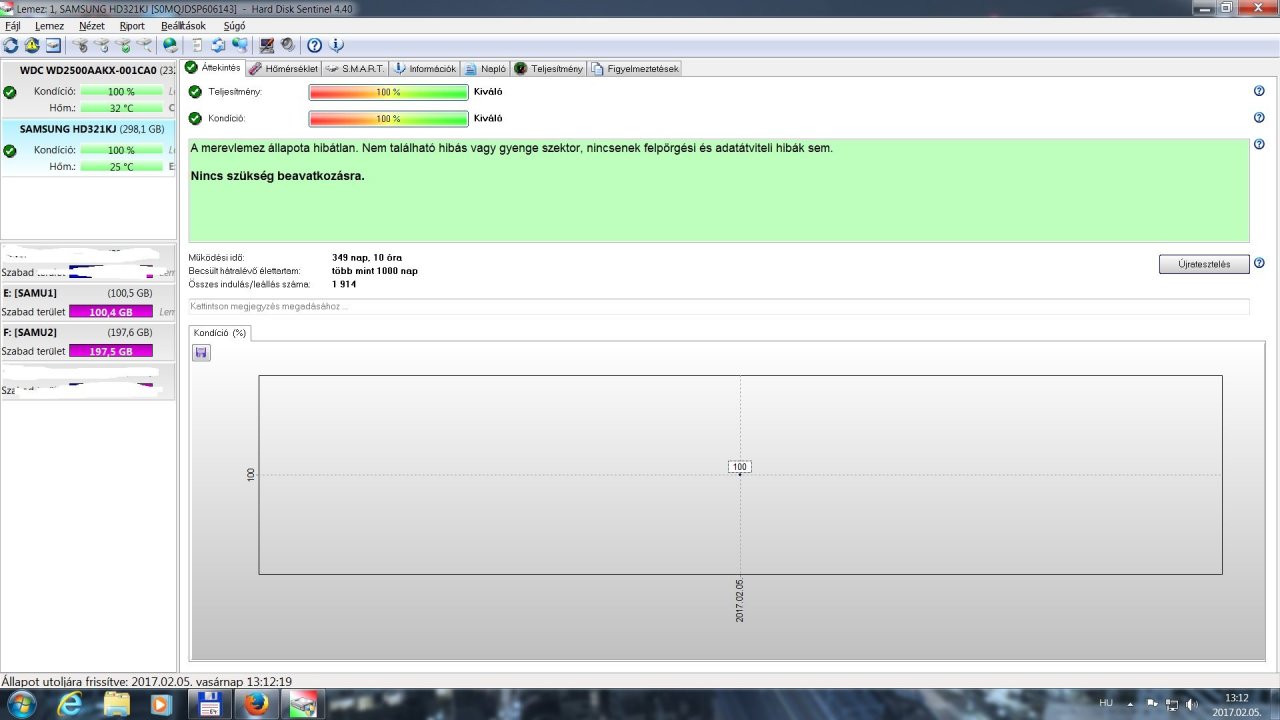Open Firefox from the taskbar
Viewport: 1280px width, 720px height.
coord(257,704)
